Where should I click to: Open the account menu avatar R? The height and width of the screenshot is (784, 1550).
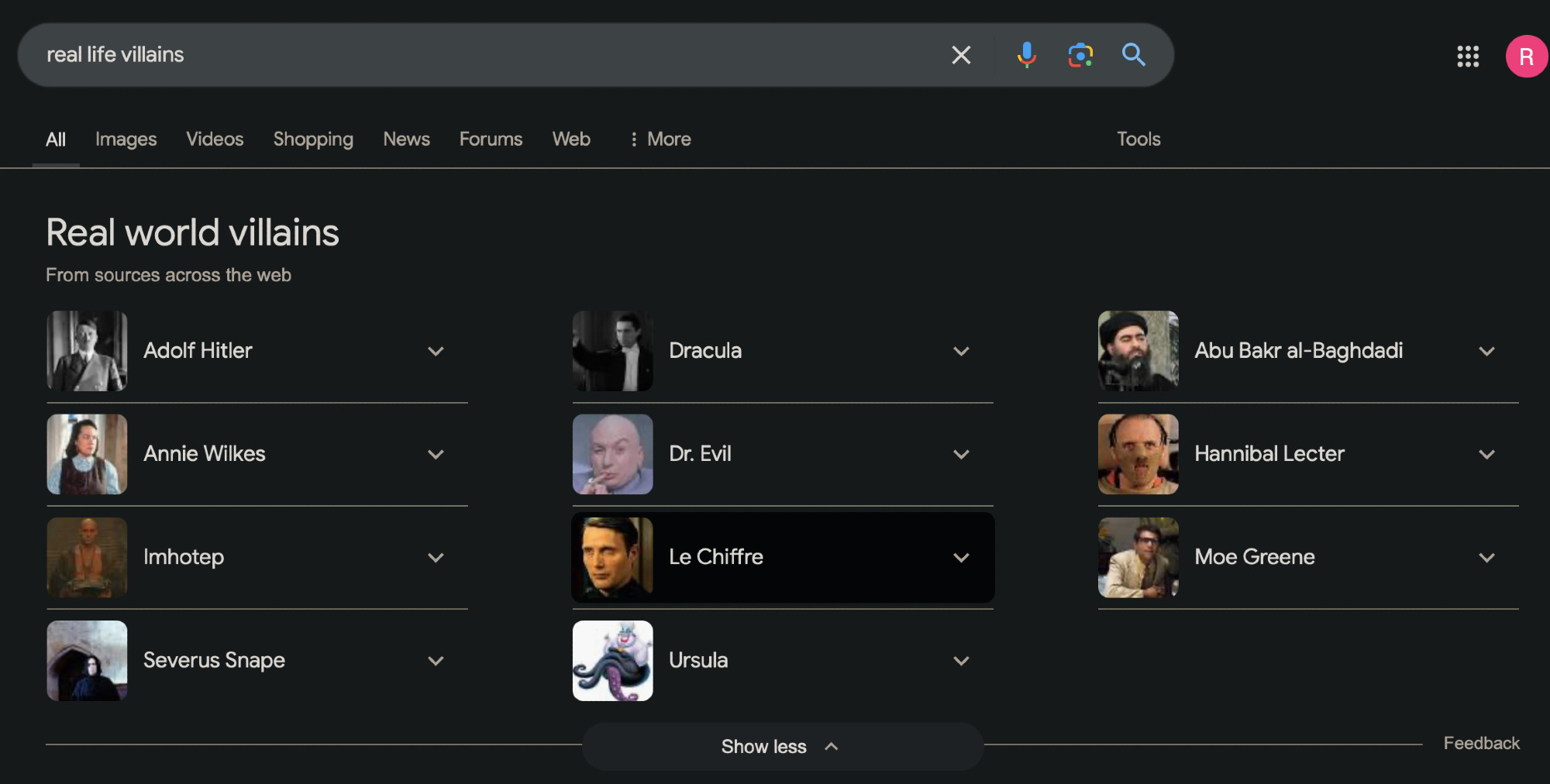point(1526,57)
